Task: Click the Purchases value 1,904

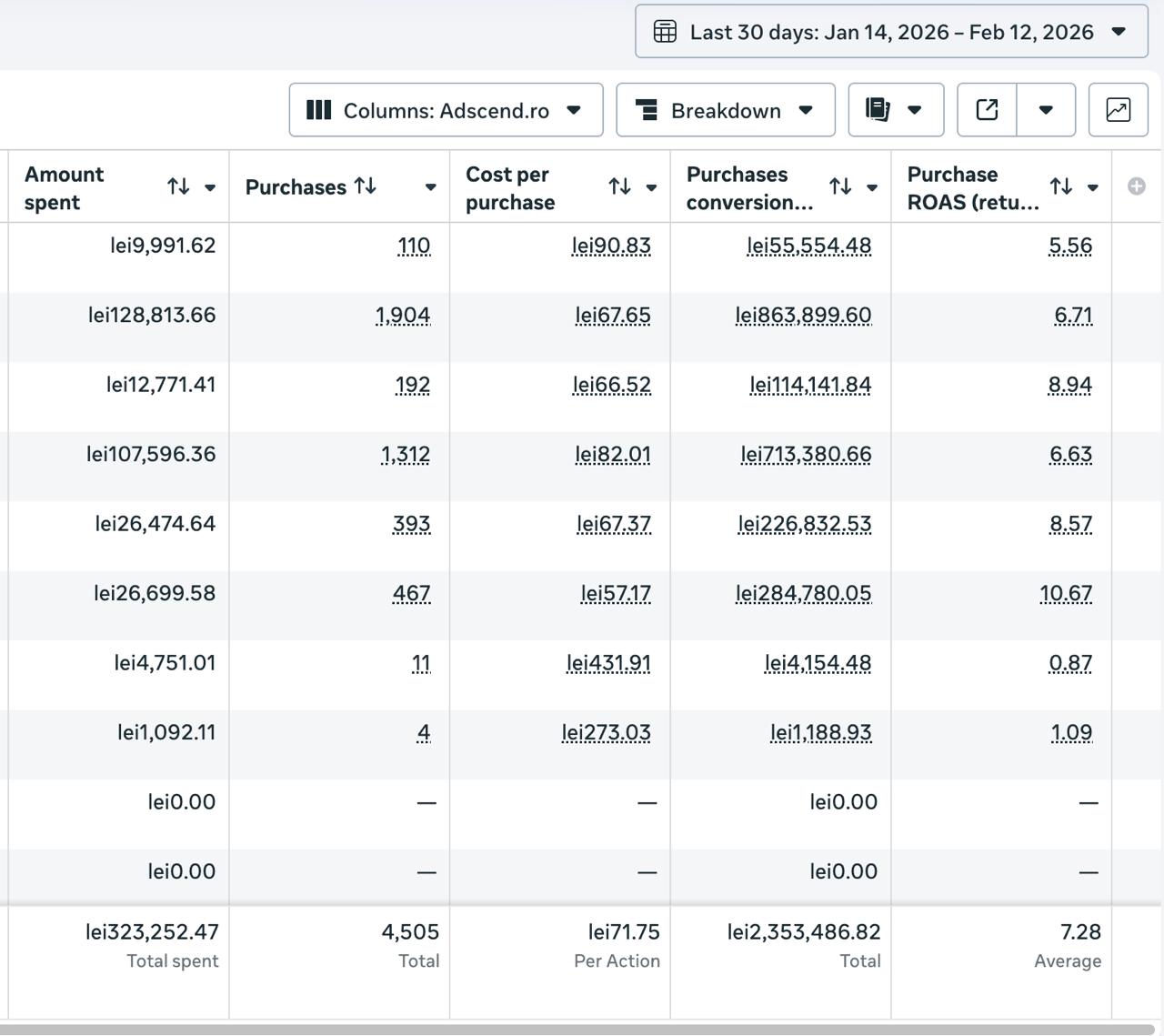Action: click(403, 316)
